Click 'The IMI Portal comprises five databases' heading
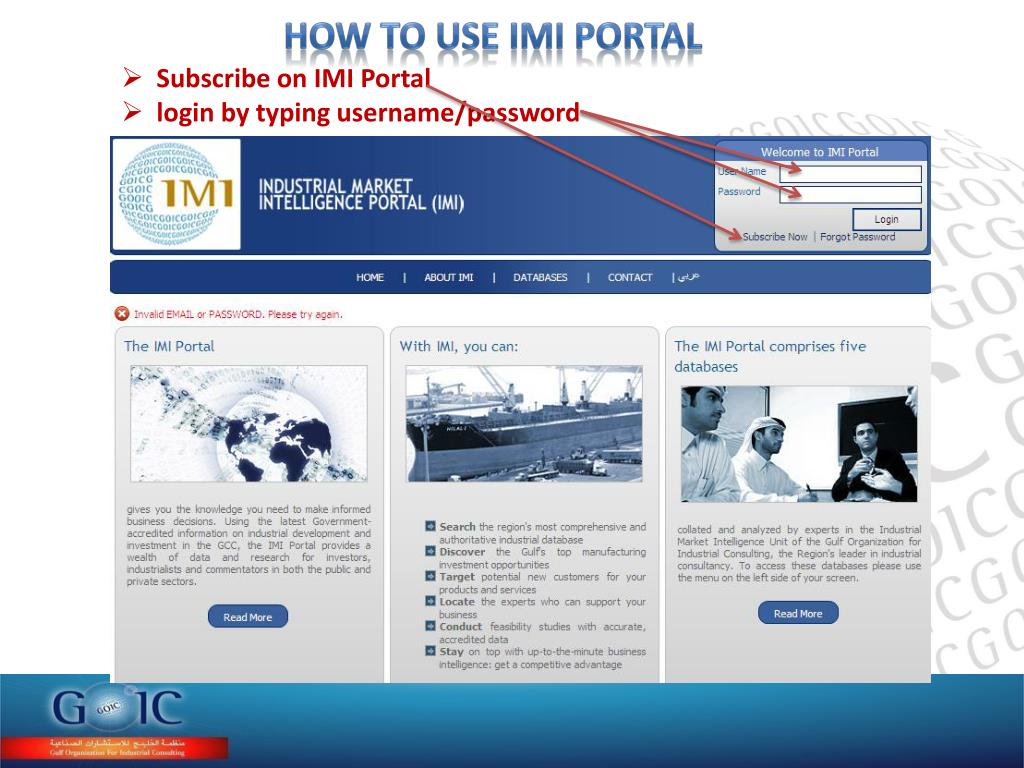The height and width of the screenshot is (768, 1024). (x=770, y=357)
